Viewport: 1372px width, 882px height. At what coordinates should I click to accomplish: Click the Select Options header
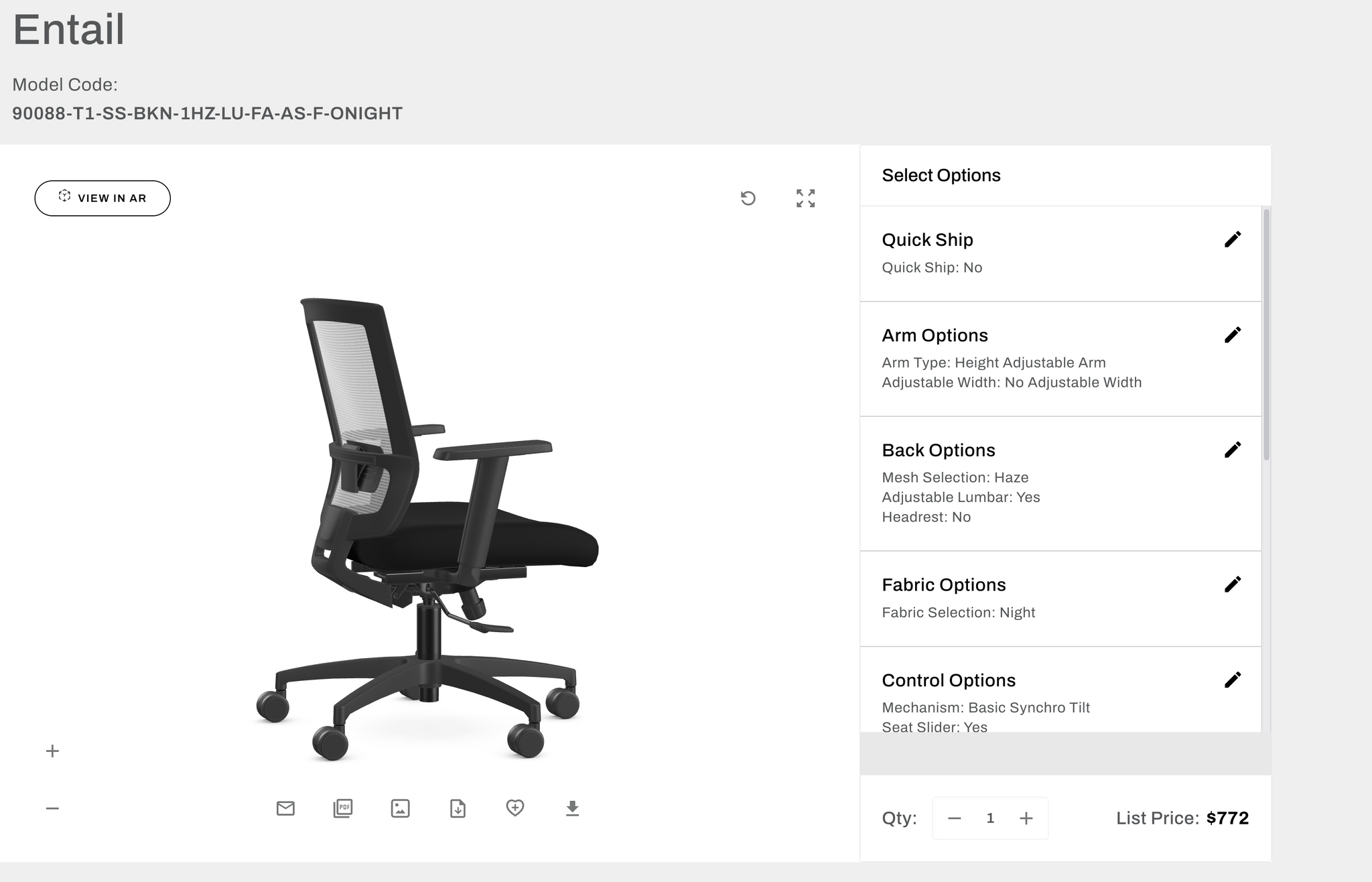[x=941, y=176]
